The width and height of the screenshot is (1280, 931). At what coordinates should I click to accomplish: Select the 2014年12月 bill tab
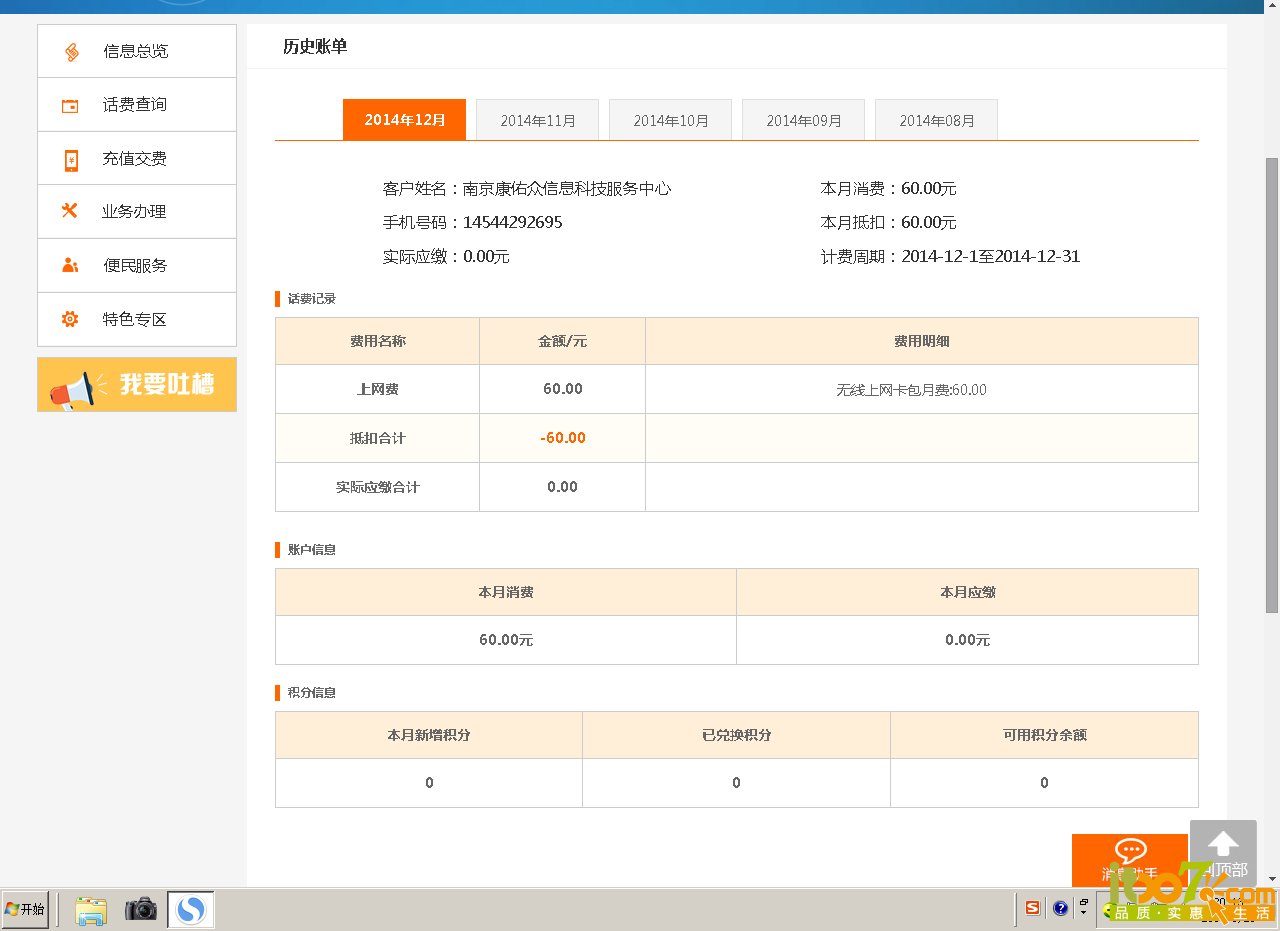pos(404,120)
